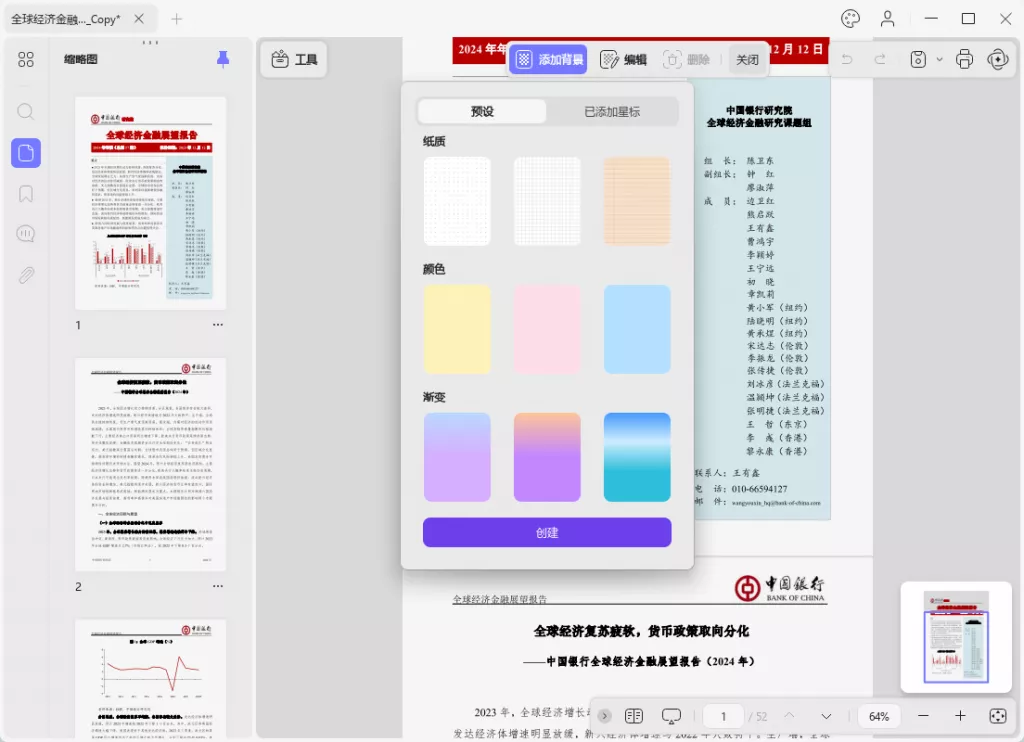Switch to the 已添加星标 tab
Screen dimensions: 1024x742
(x=612, y=111)
